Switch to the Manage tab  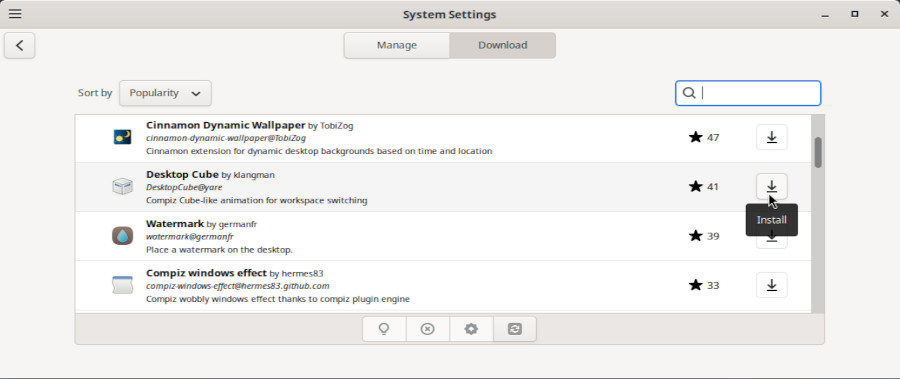click(397, 45)
